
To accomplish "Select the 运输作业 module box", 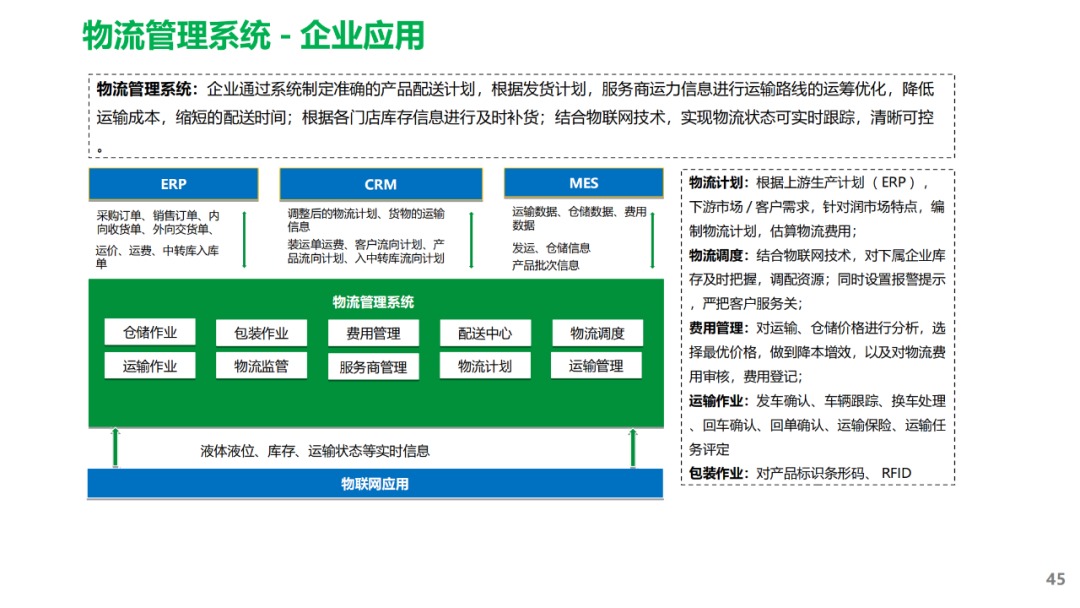I will (150, 366).
